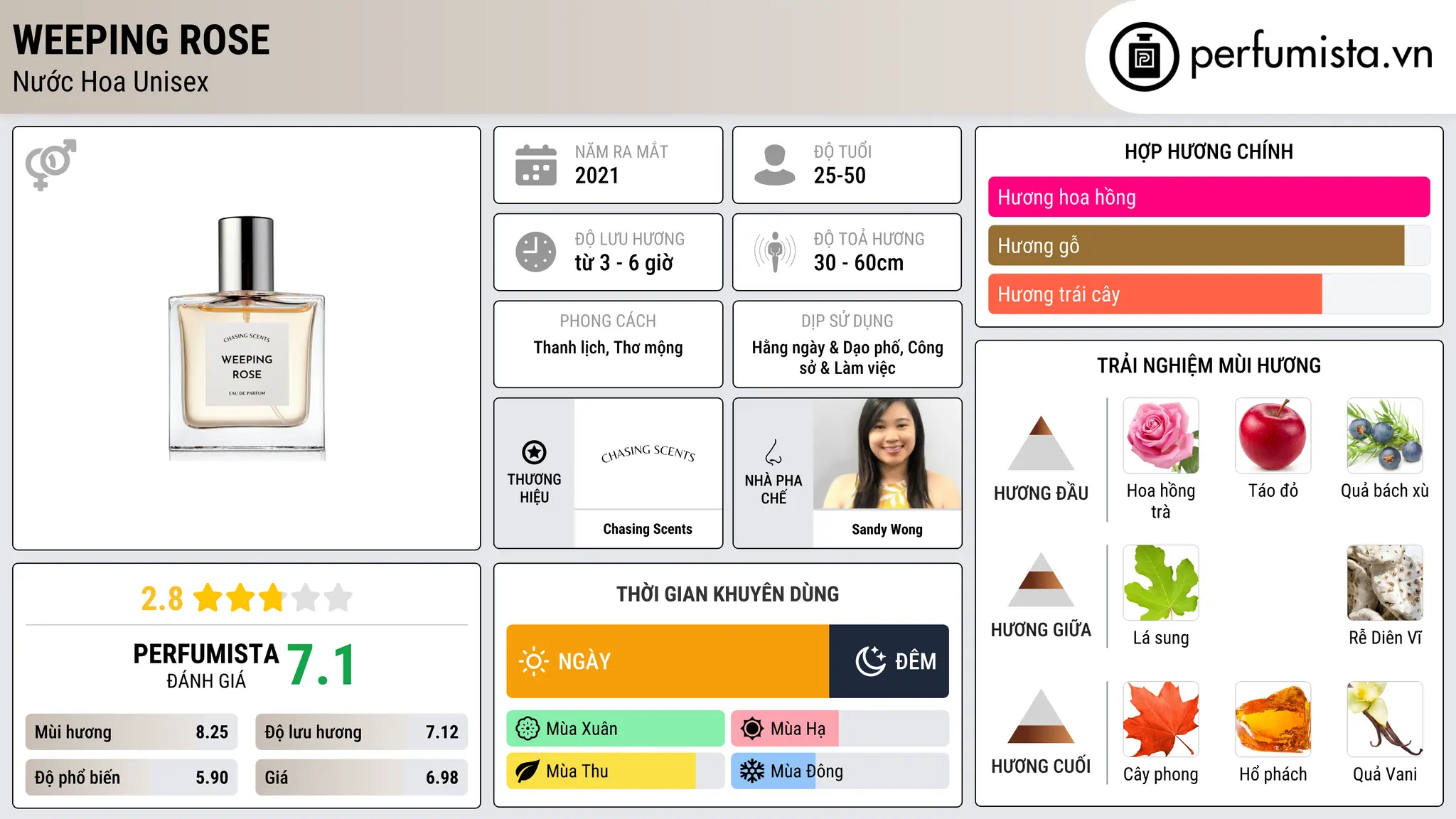Select the Mùa Xuân season bar

pos(616,729)
